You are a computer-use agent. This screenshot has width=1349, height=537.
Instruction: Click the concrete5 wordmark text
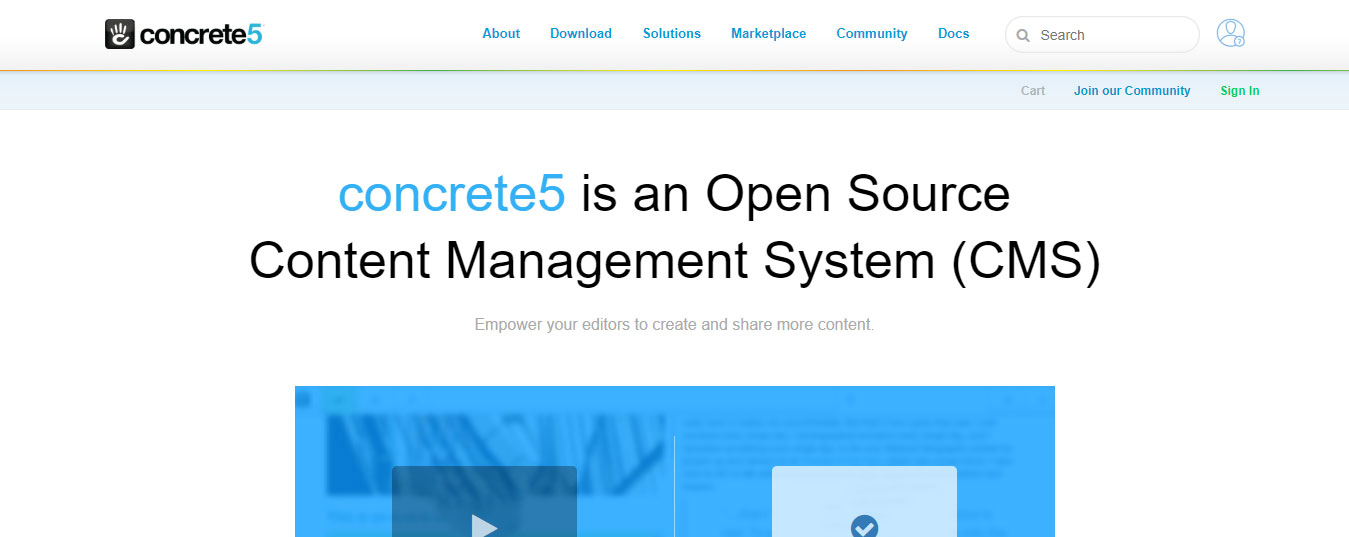coord(201,35)
